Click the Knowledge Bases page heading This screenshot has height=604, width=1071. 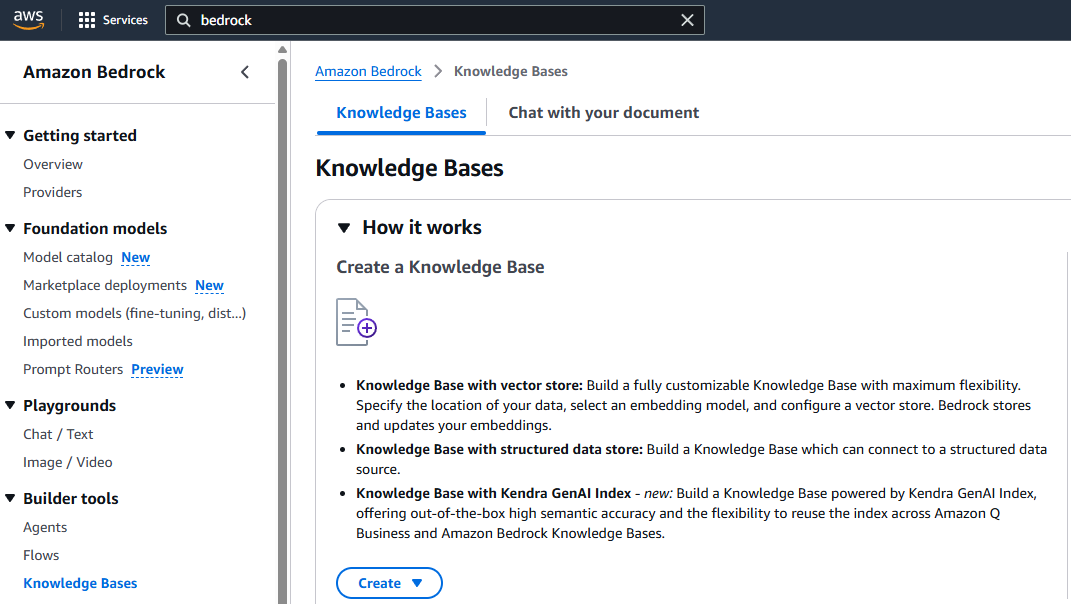[x=409, y=168]
